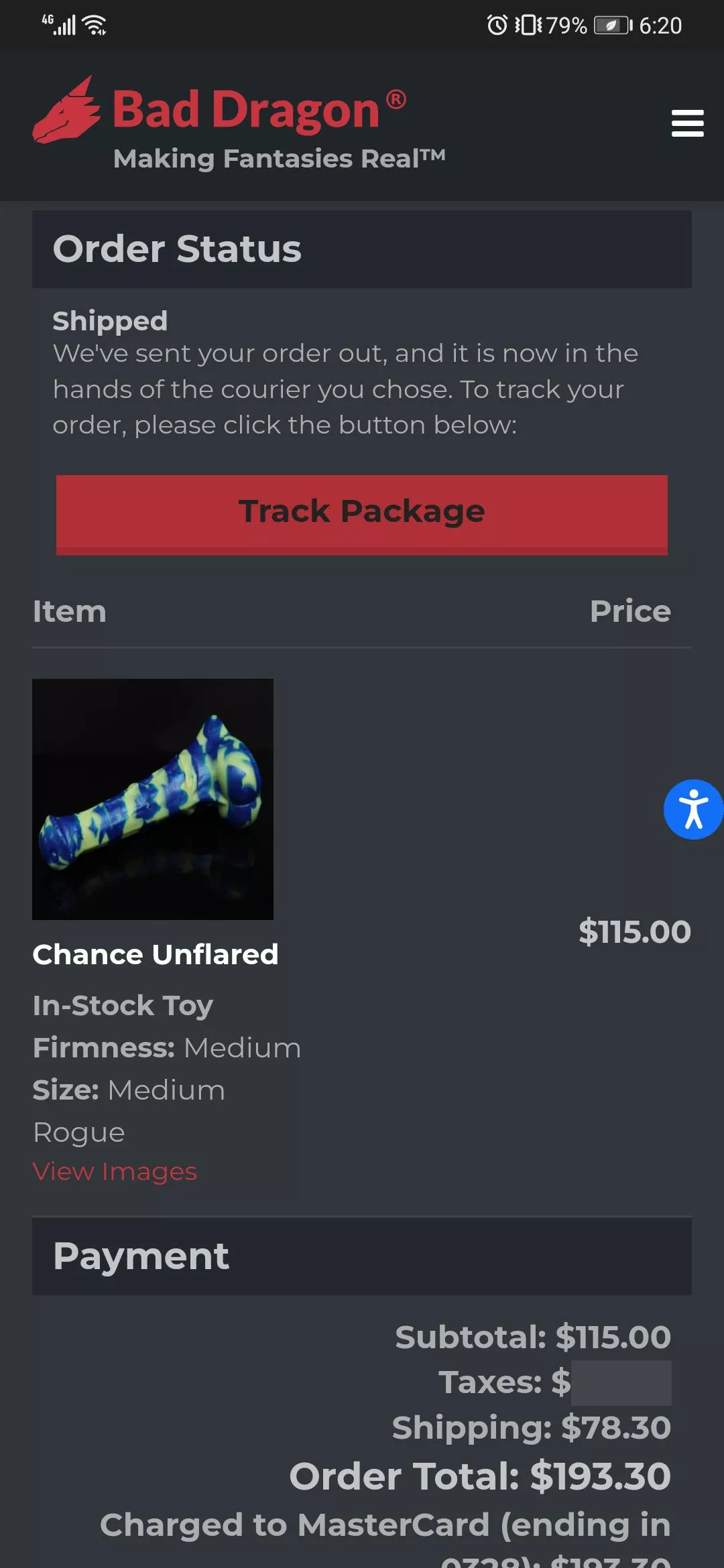Tap the Chance Unflared item title
724x1568 pixels.
[156, 954]
